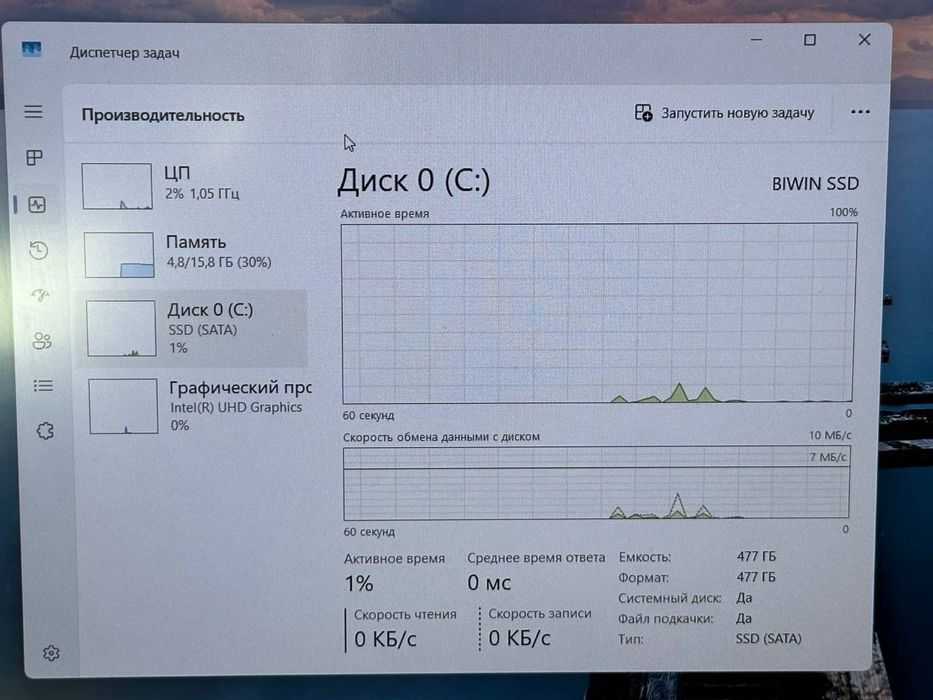Click the GPU mini graph thumbnail
The image size is (933, 700).
pos(123,406)
